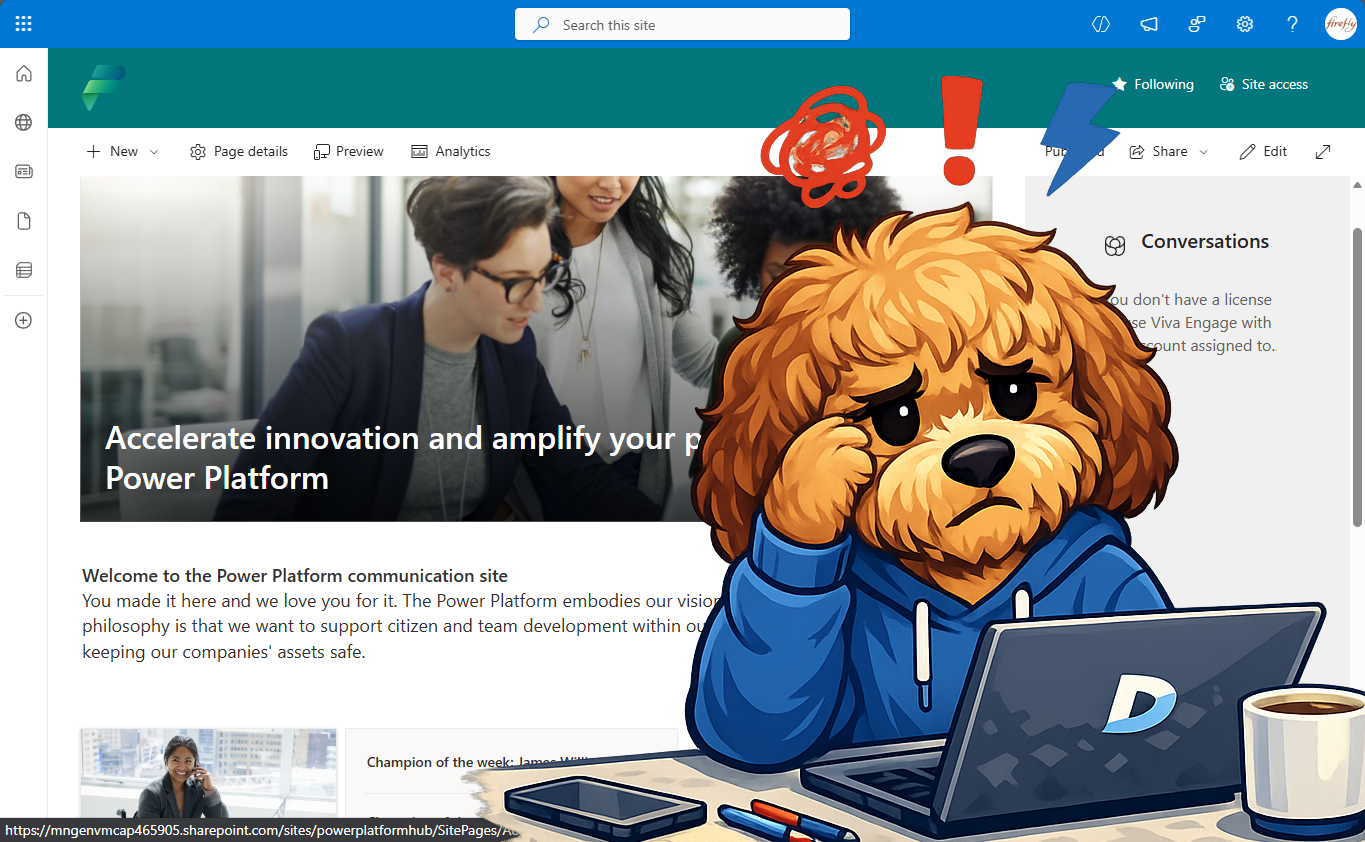Open My lists icon in sidebar
This screenshot has width=1365, height=842.
(24, 270)
